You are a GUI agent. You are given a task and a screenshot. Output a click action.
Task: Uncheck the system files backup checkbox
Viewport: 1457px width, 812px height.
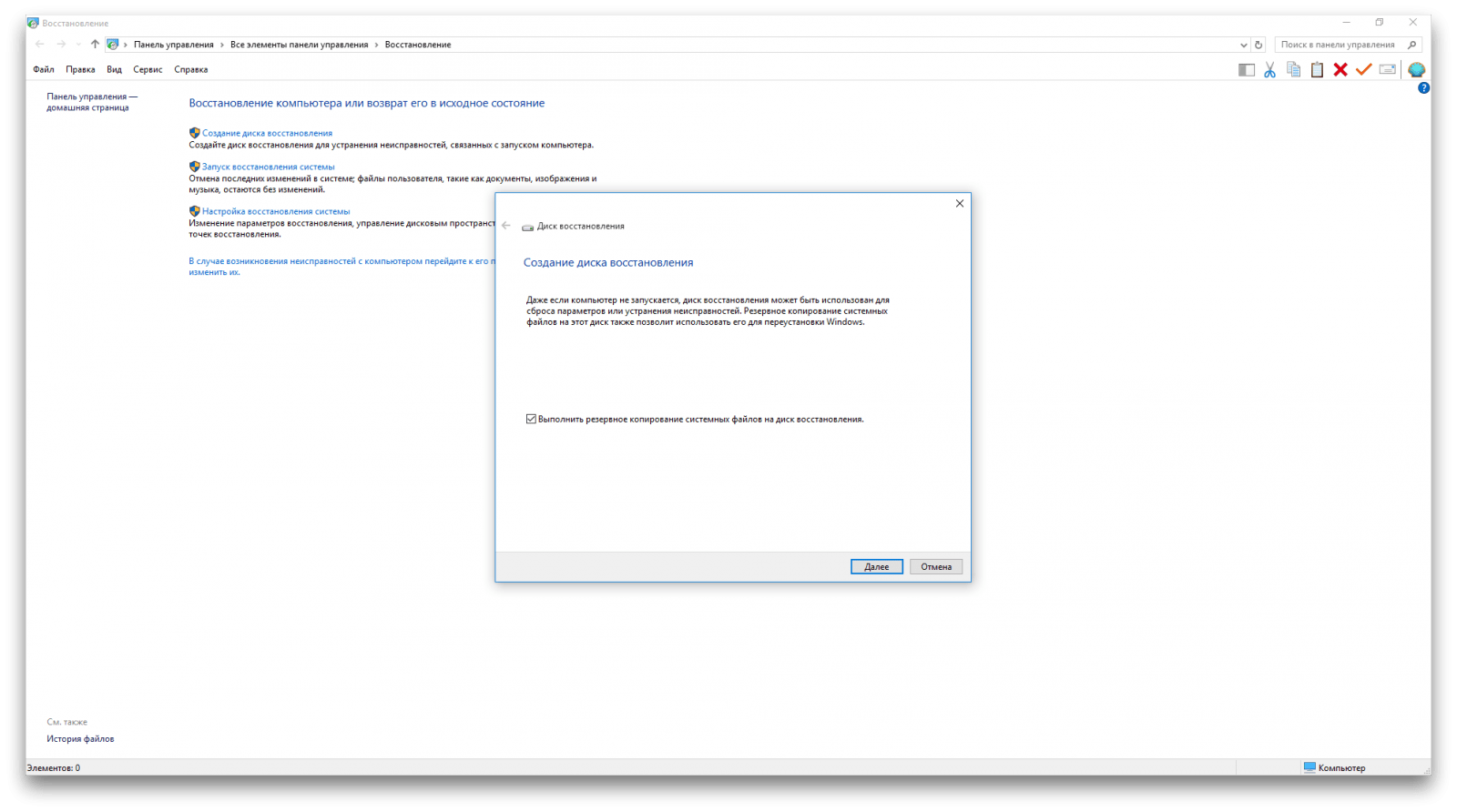point(531,420)
